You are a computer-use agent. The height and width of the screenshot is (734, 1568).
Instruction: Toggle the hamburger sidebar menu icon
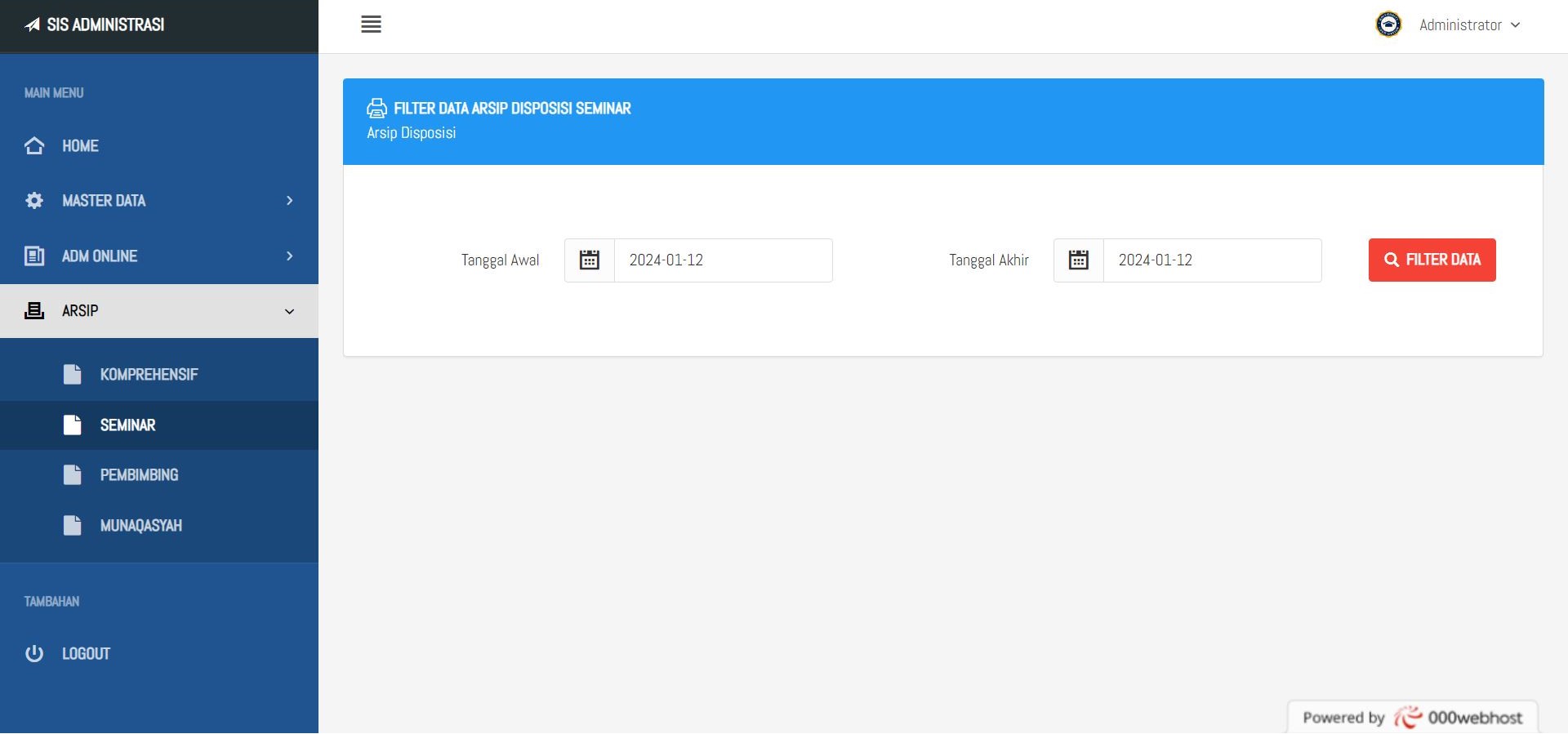click(371, 24)
